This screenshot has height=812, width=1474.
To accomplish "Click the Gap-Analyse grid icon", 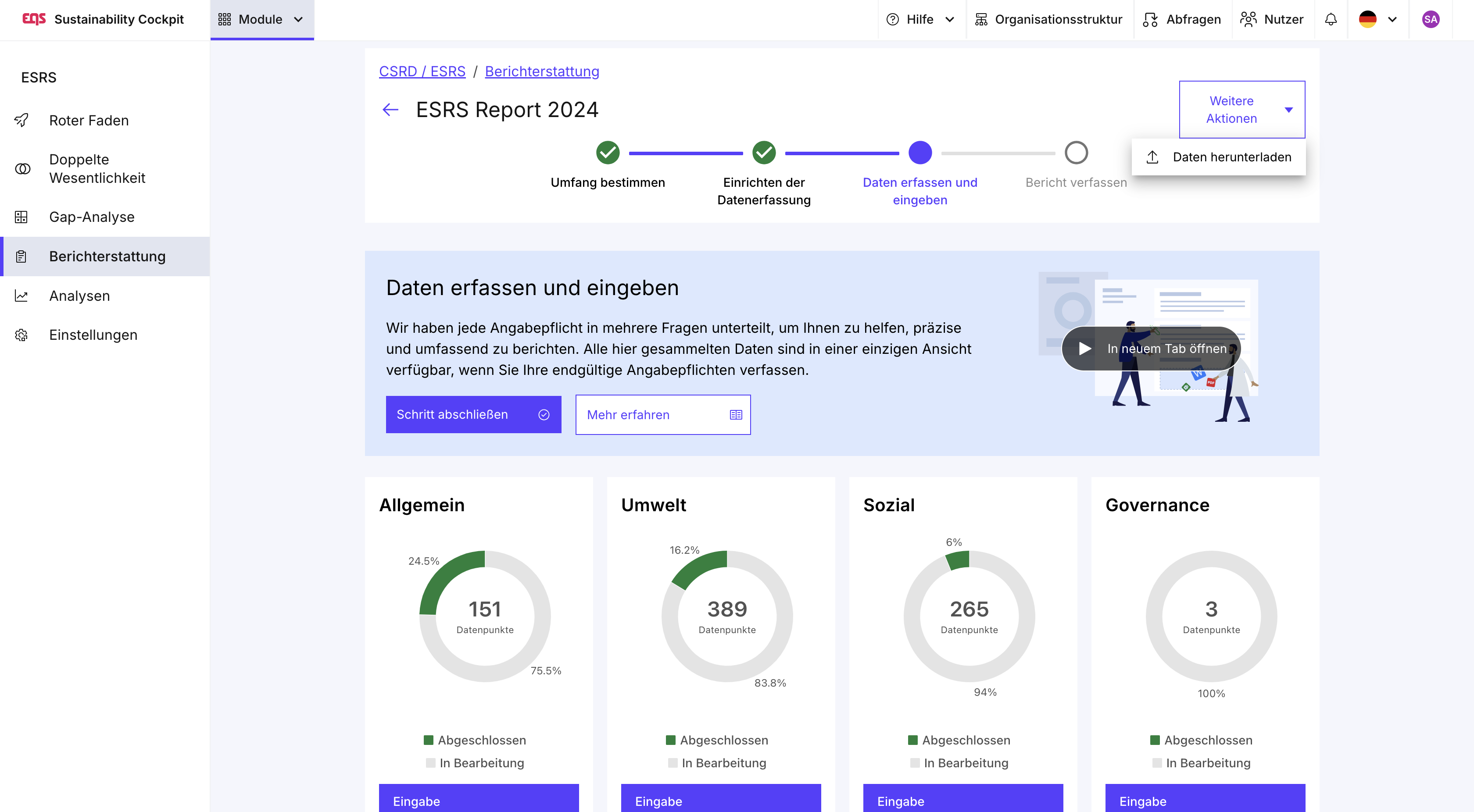I will [21, 217].
